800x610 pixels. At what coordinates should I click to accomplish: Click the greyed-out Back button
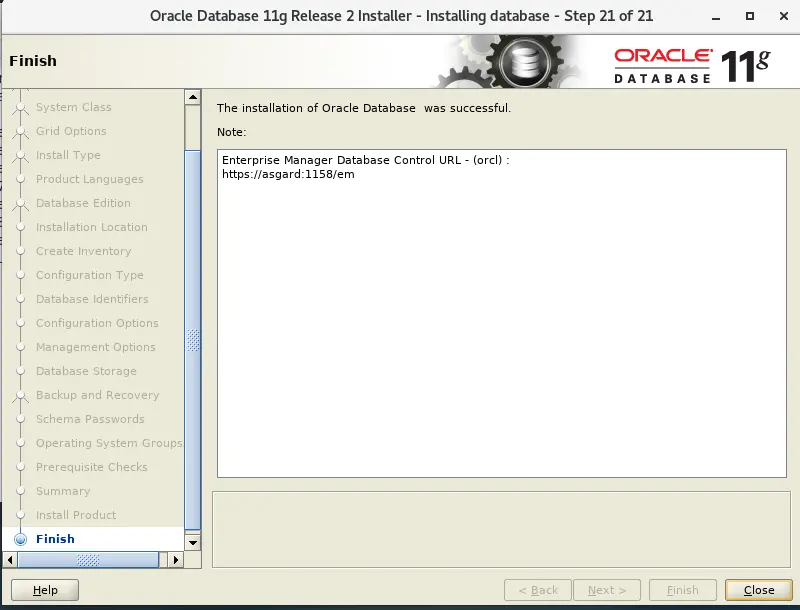click(538, 590)
